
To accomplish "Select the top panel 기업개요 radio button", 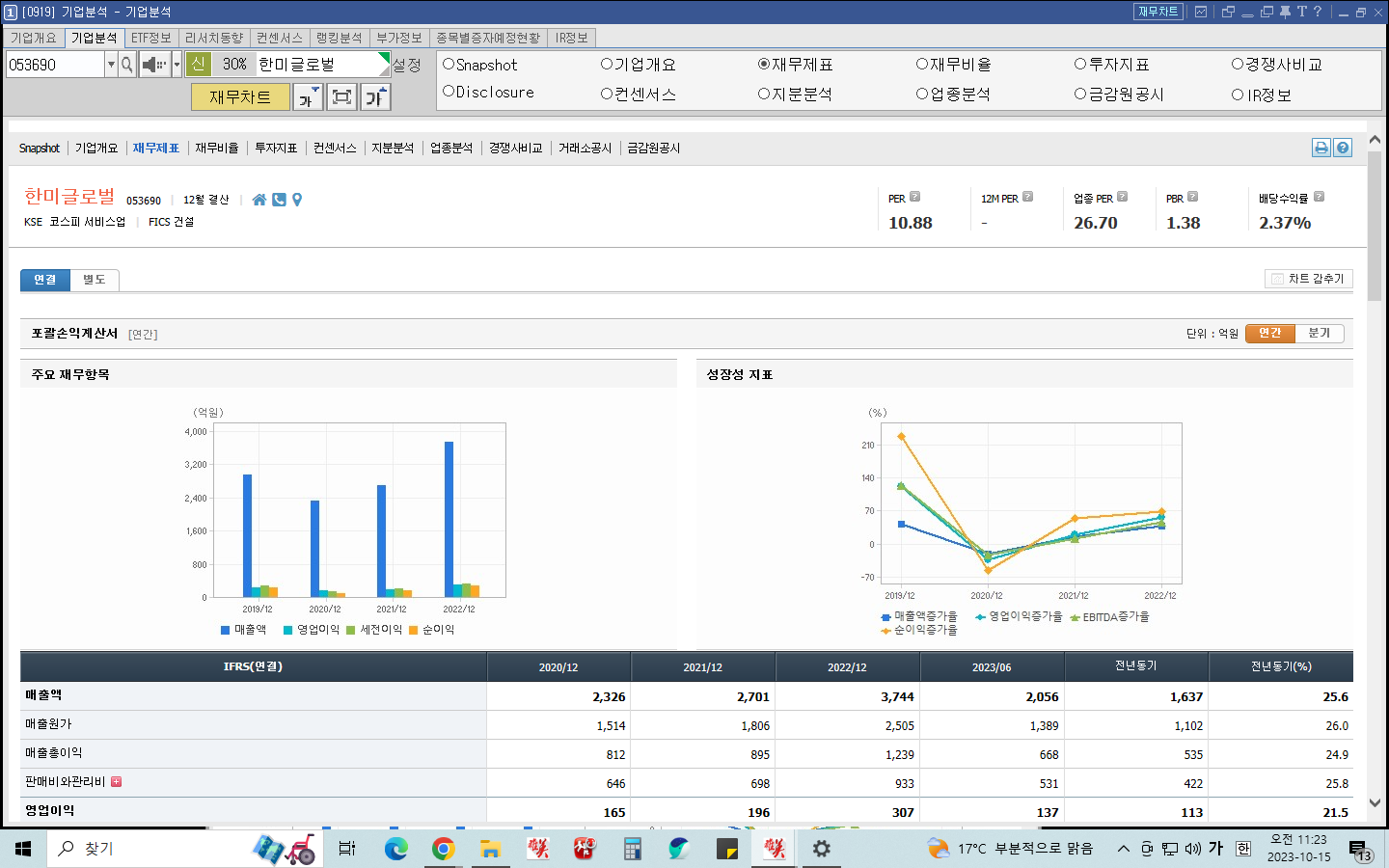I will pyautogui.click(x=607, y=64).
